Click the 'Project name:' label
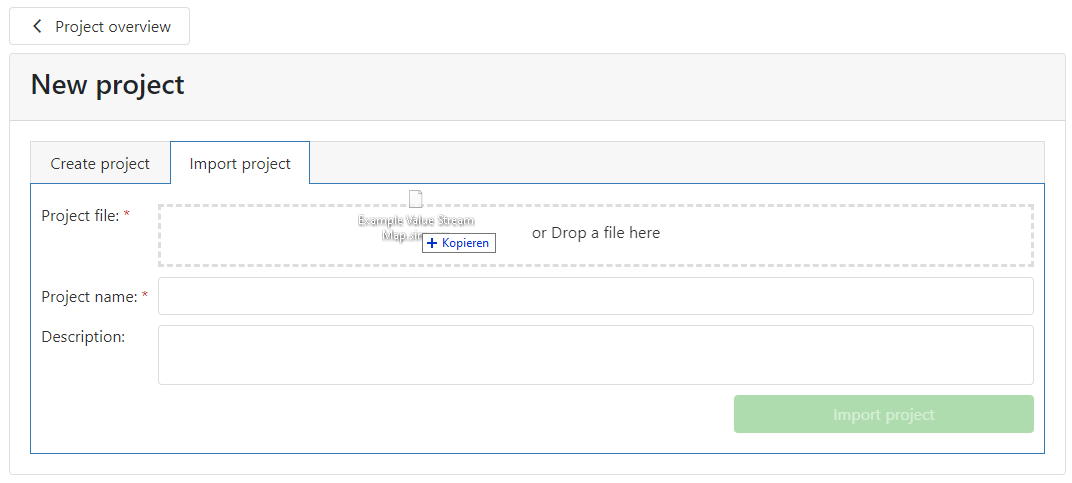Viewport: 1072px width, 483px height. (x=89, y=297)
